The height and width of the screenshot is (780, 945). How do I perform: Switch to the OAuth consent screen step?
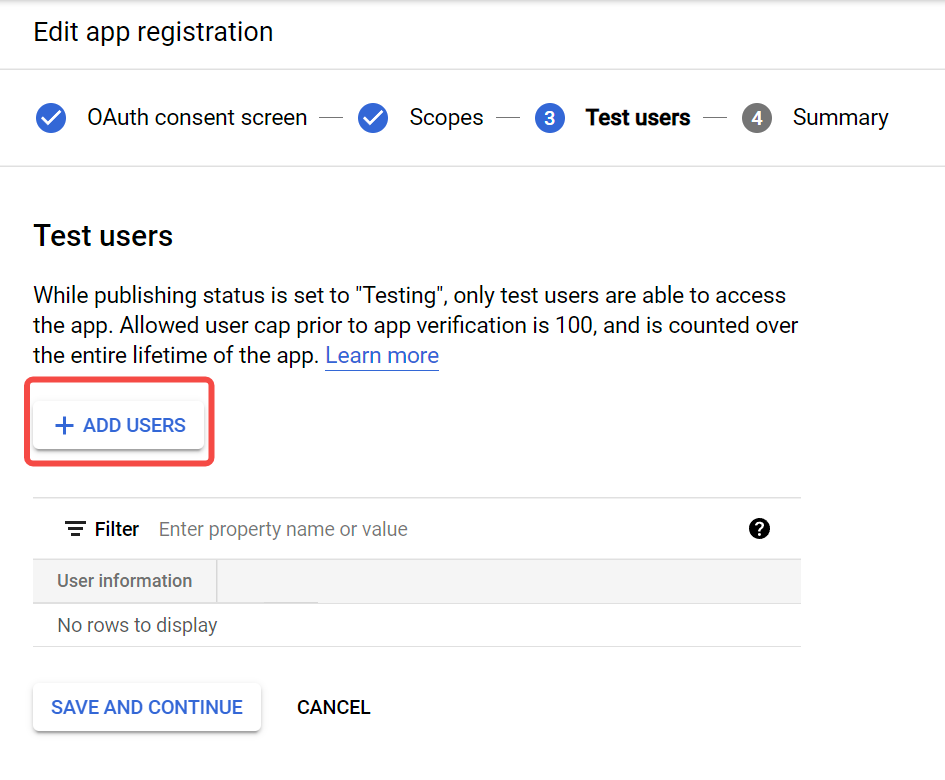click(197, 117)
